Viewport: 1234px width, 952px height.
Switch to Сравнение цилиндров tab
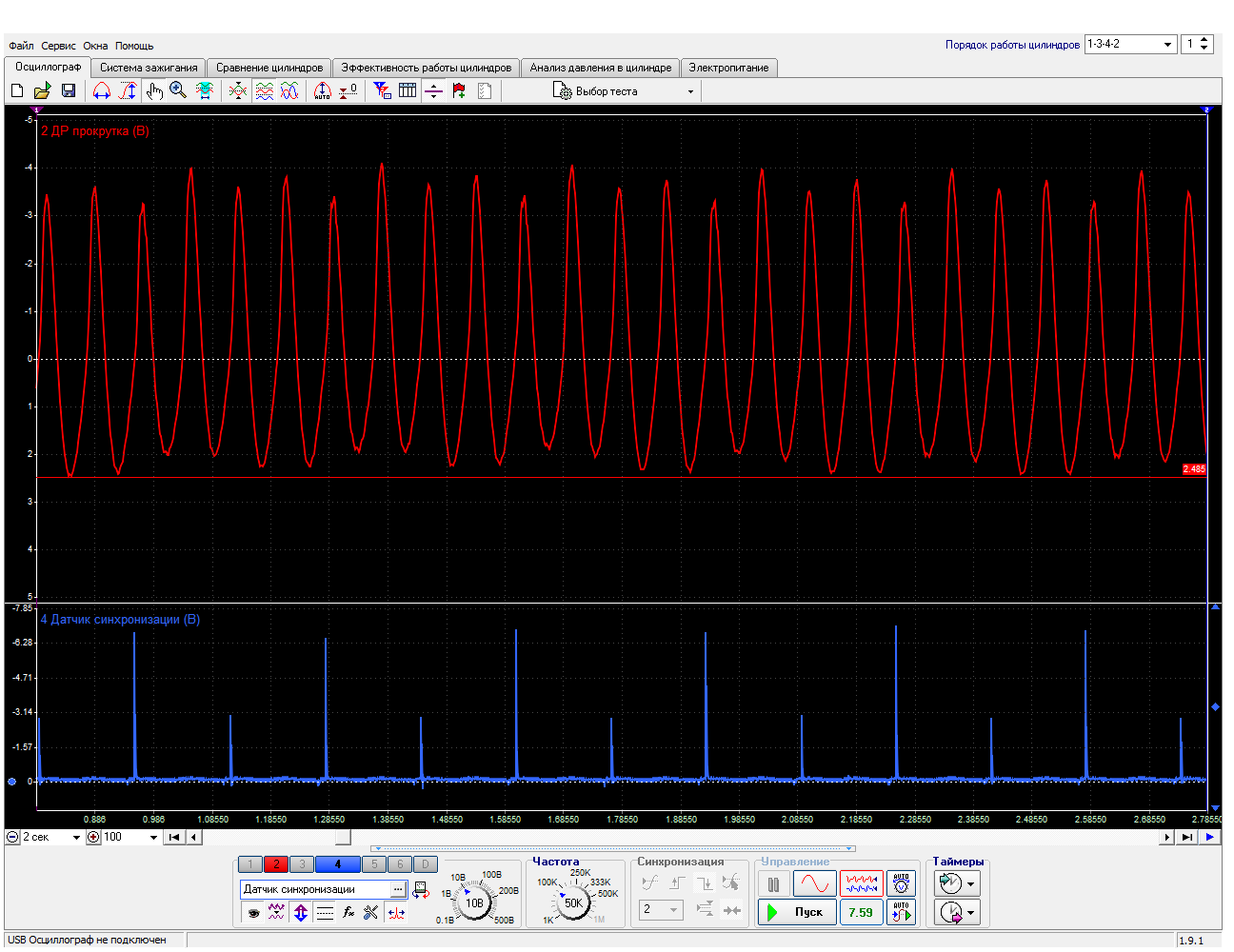[269, 68]
